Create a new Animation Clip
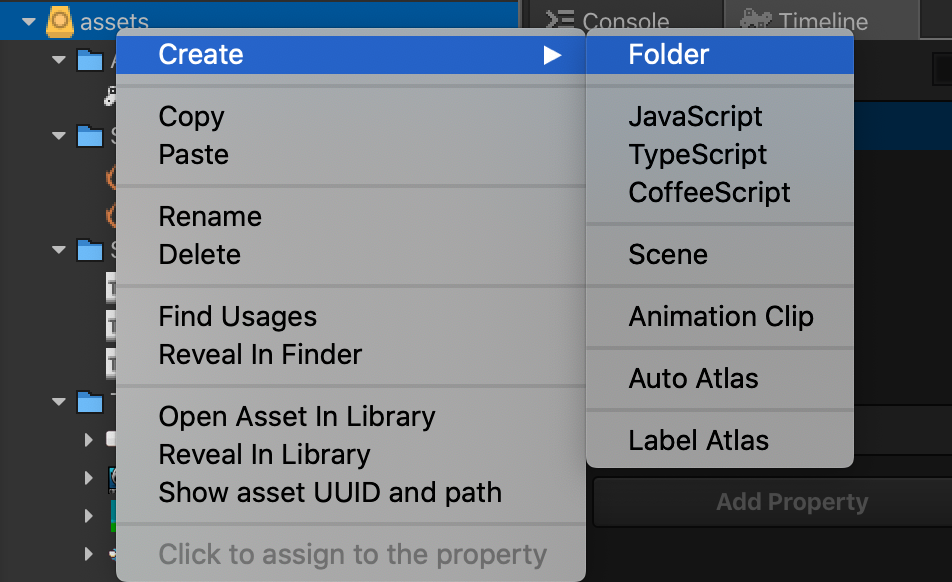This screenshot has height=582, width=952. coord(720,317)
